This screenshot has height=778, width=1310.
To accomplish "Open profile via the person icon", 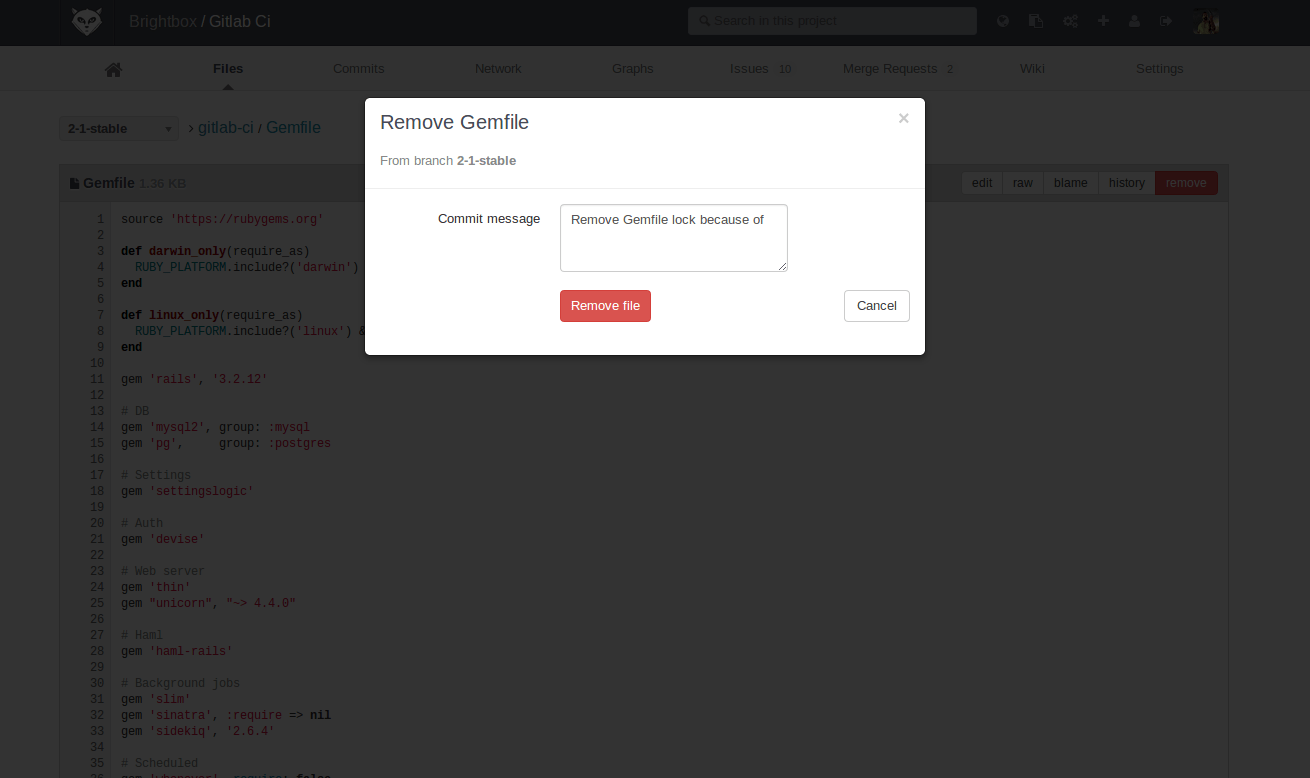I will 1134,21.
